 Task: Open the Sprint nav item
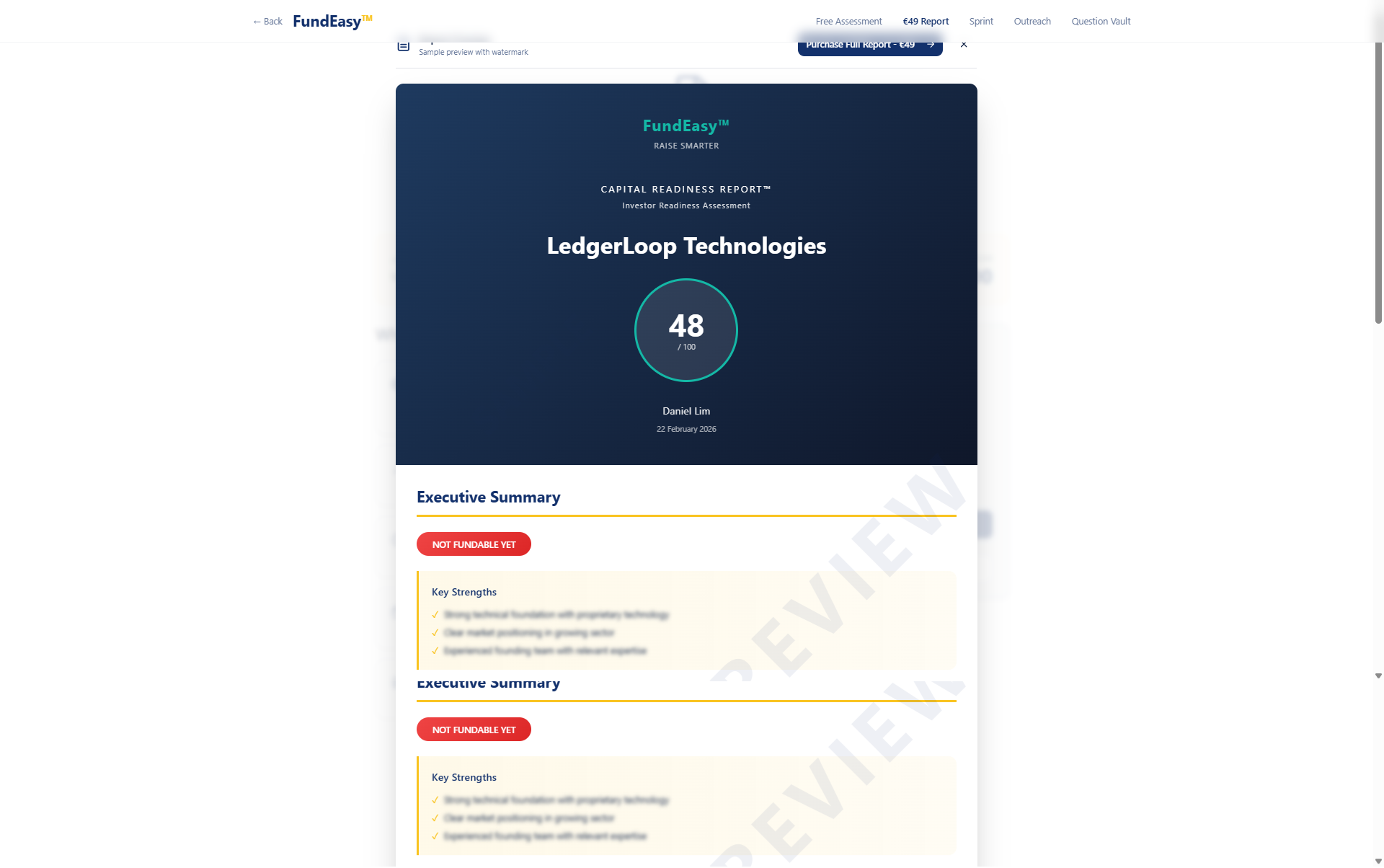[981, 22]
